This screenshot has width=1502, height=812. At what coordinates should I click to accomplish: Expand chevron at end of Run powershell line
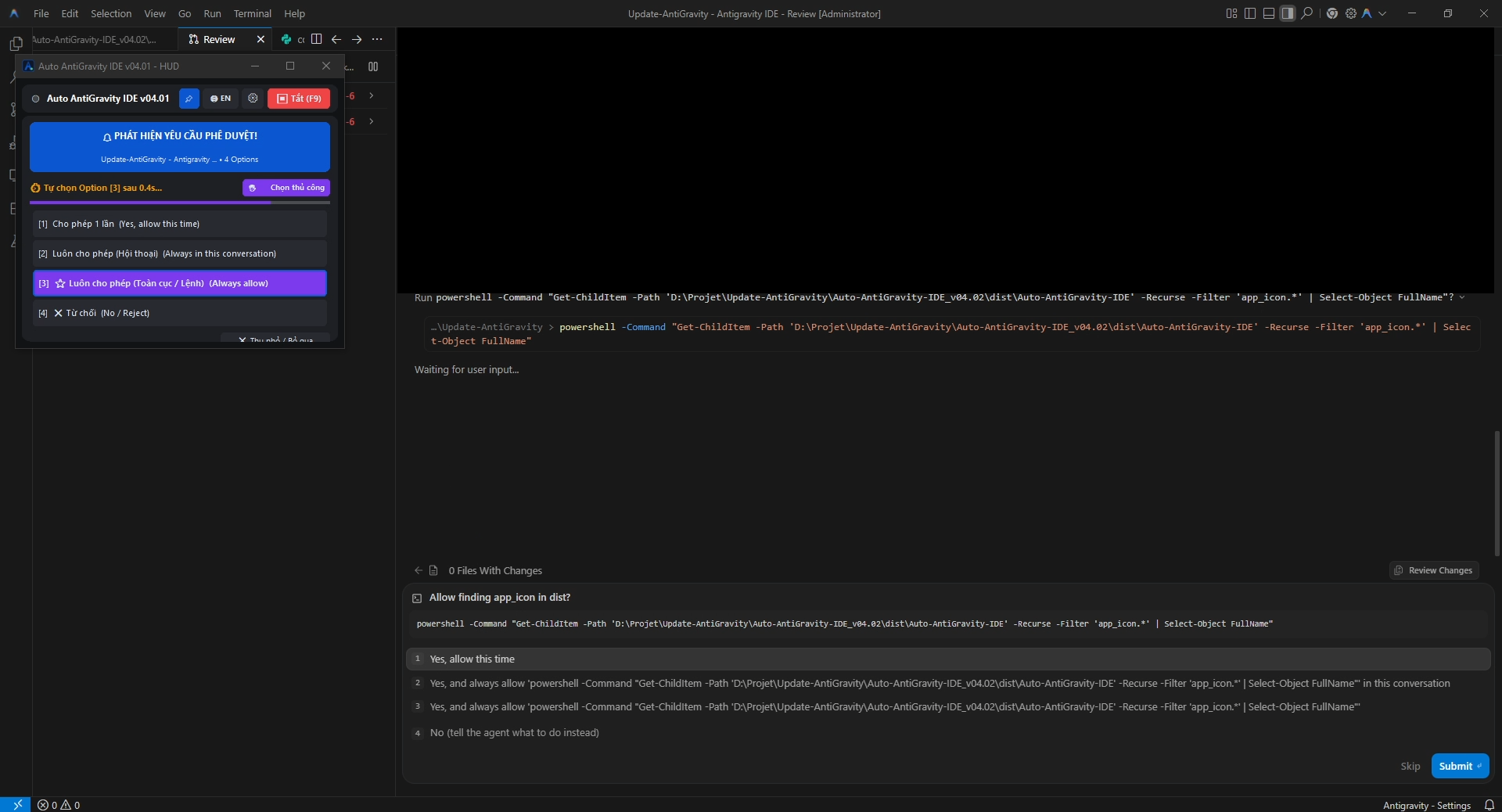point(1462,297)
